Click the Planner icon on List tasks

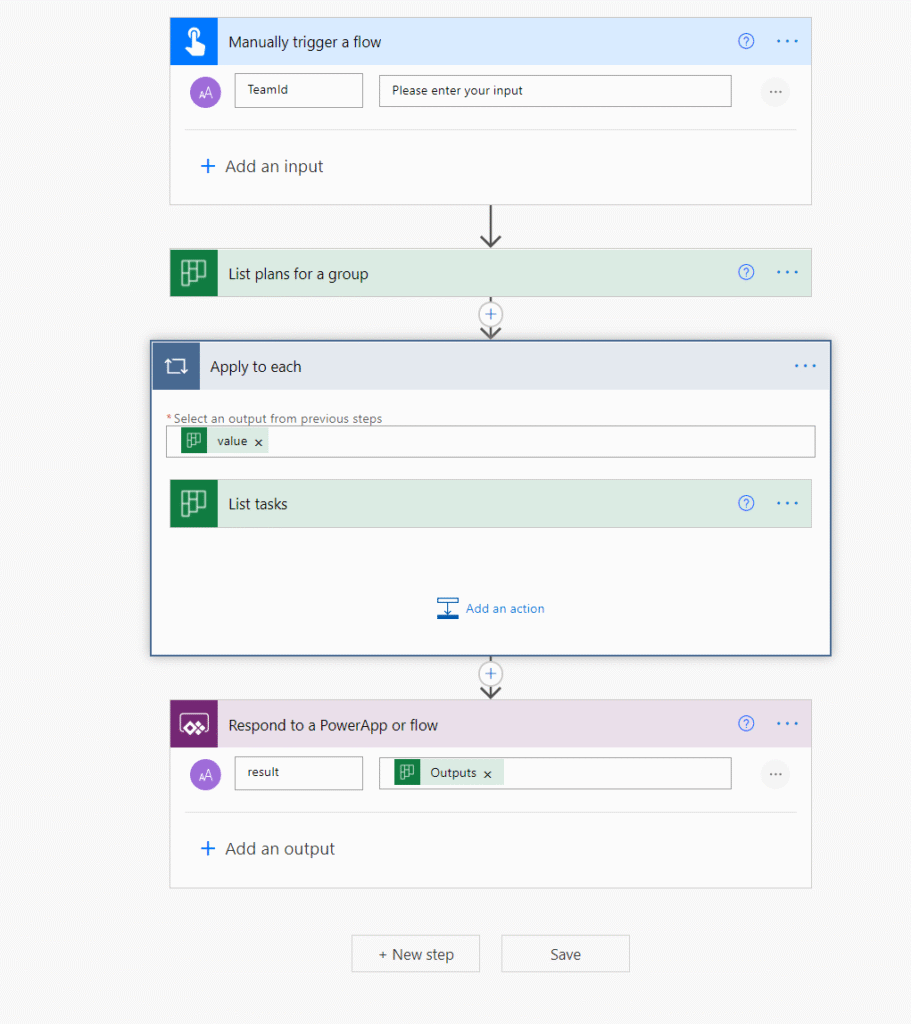click(194, 504)
